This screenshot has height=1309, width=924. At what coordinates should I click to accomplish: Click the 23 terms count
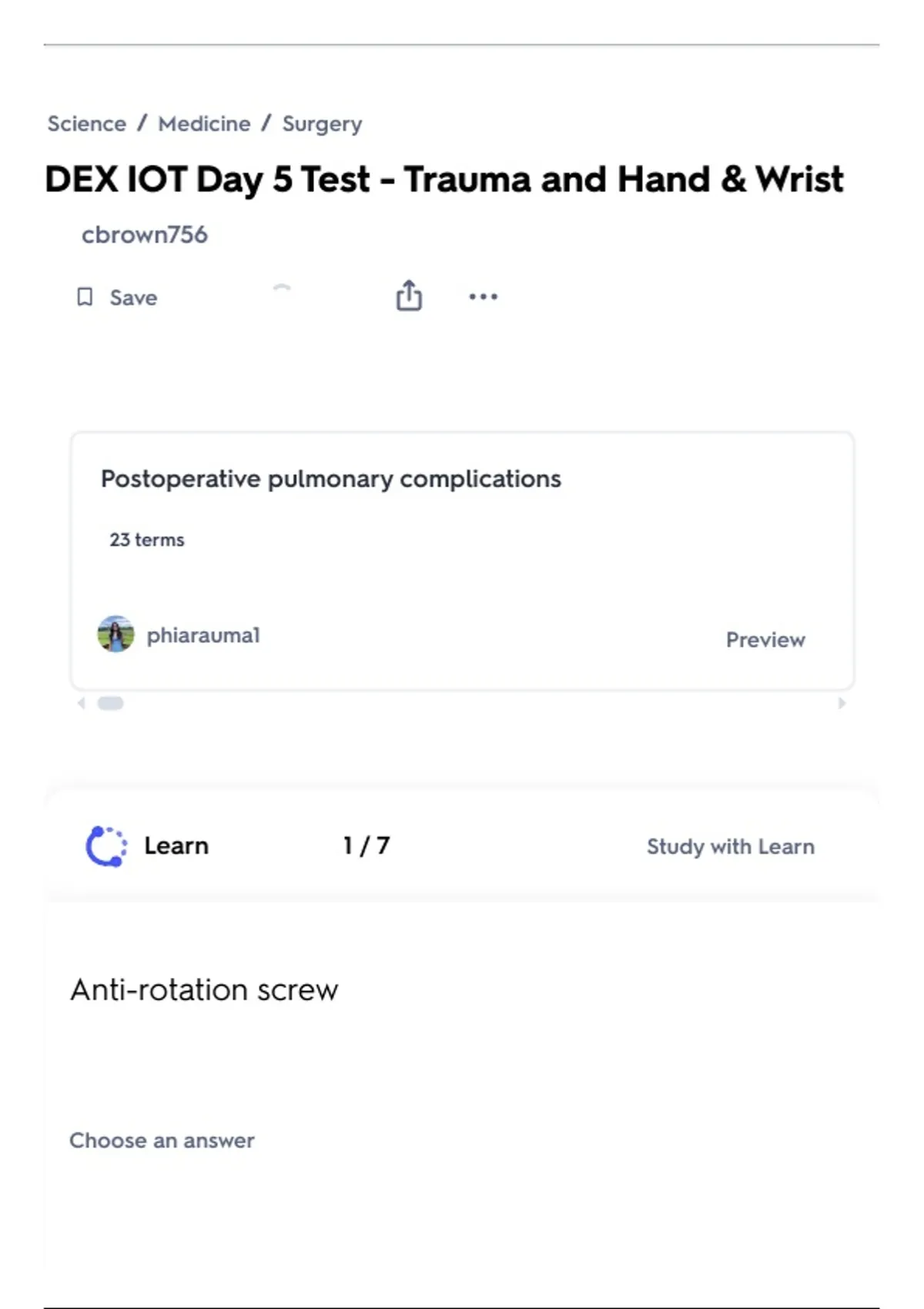[x=147, y=540]
